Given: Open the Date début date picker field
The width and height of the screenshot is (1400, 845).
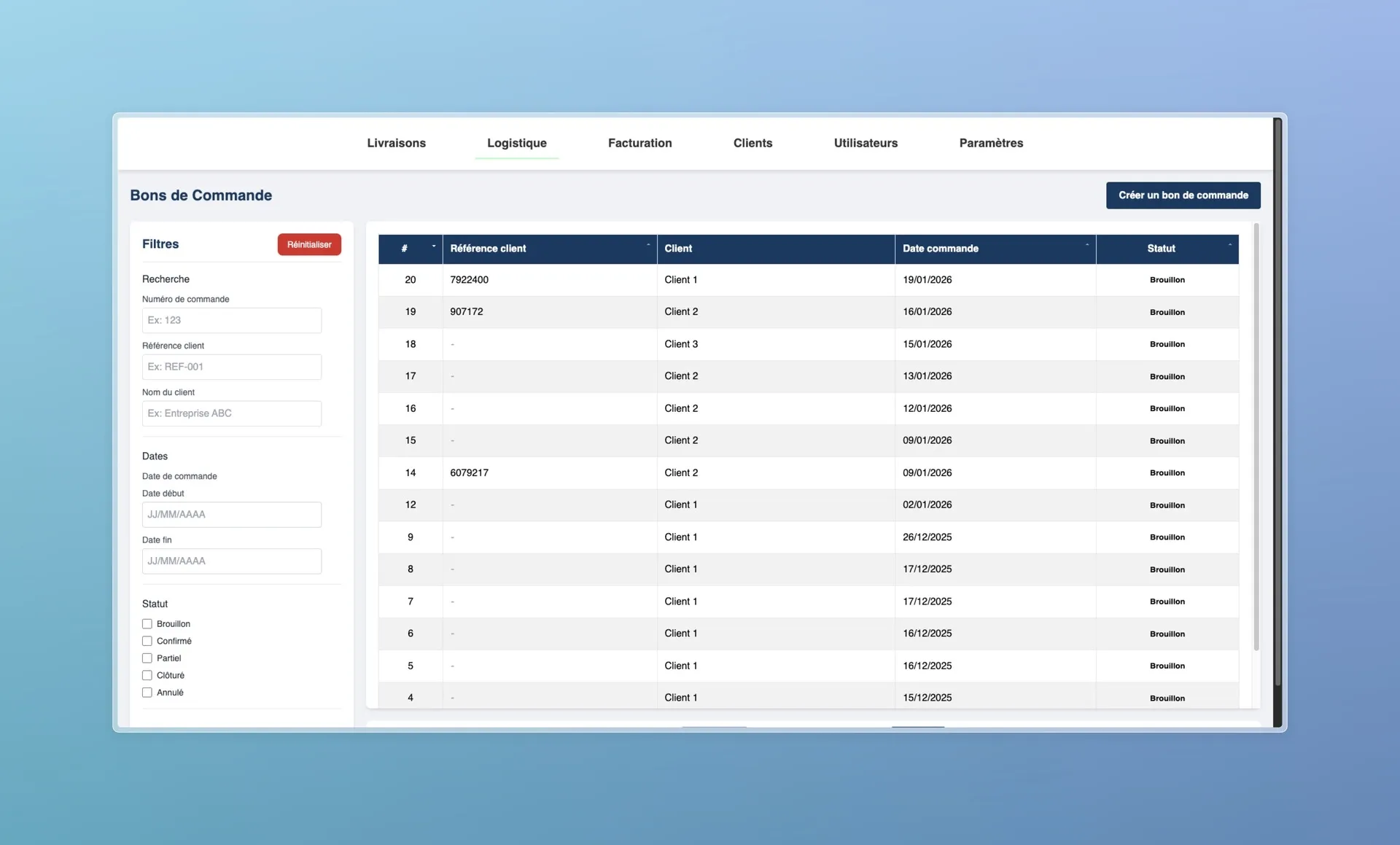Looking at the screenshot, I should coord(231,515).
